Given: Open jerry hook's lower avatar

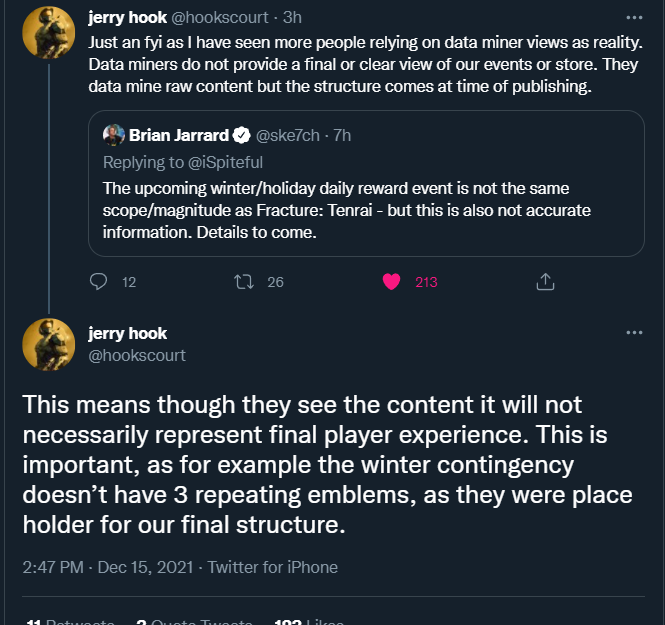Looking at the screenshot, I should 48,345.
